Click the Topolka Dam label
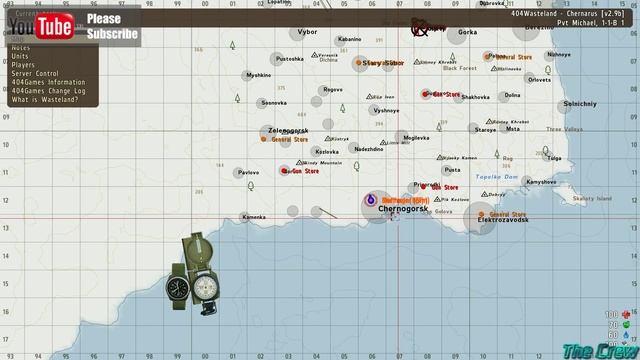 [x=496, y=177]
